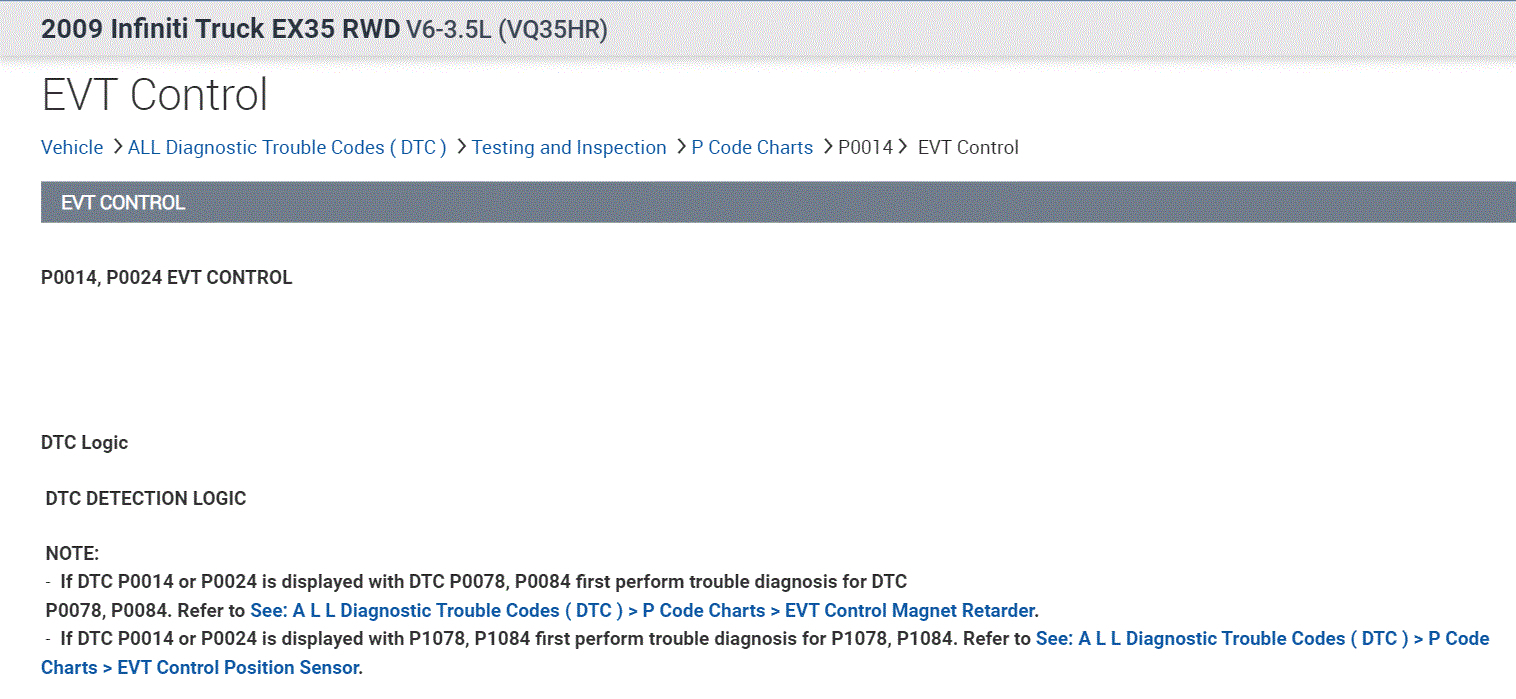Screen dimensions: 1516x699
Task: Click the 2009 Infiniti Truck EX35 RWD title
Action: (220, 28)
